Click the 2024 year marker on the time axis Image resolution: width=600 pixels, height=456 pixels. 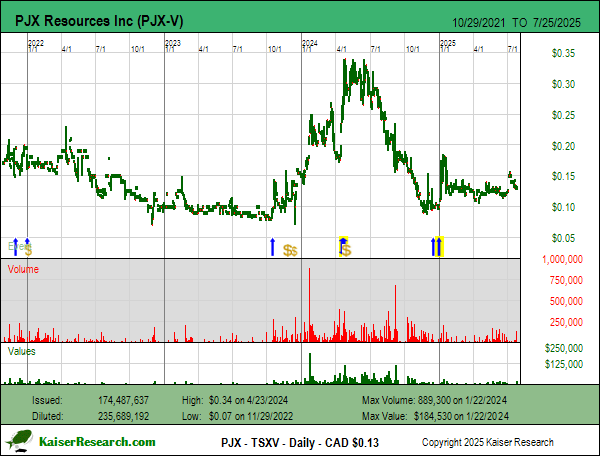click(310, 43)
